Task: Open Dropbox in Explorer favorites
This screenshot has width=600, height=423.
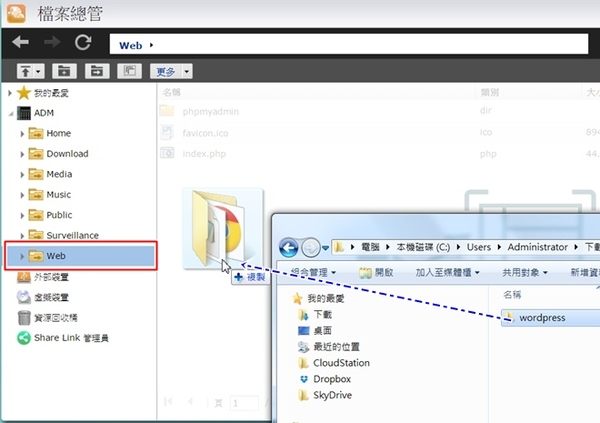Action: [x=325, y=379]
